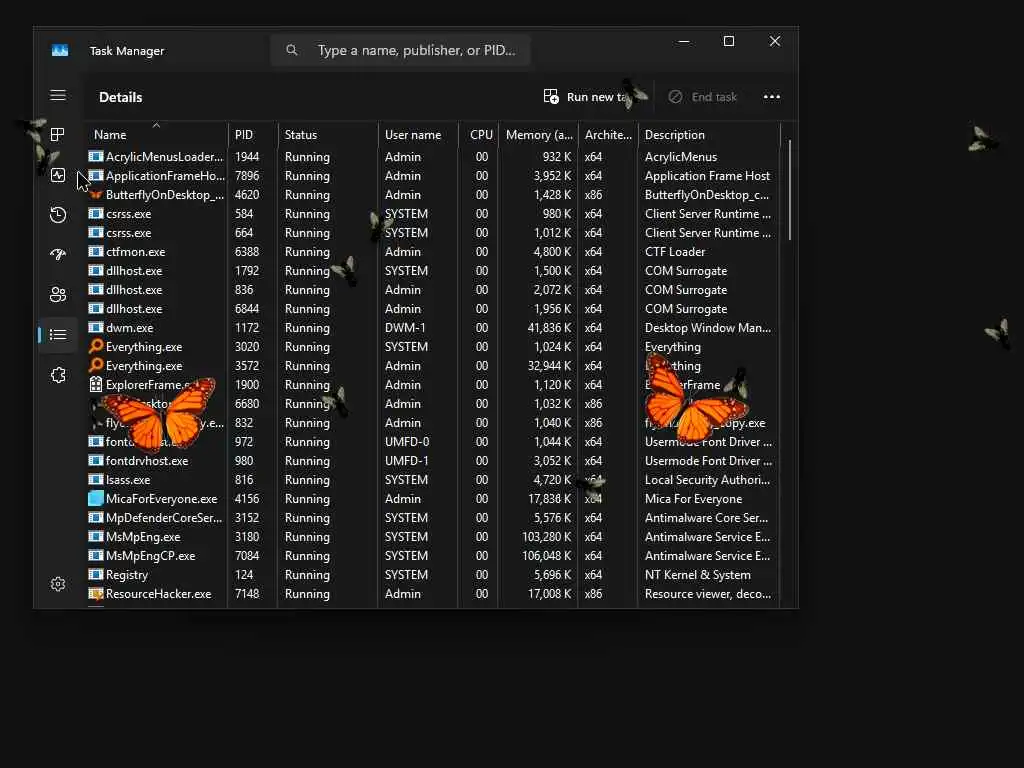Image resolution: width=1024 pixels, height=768 pixels.
Task: Sort by the Memory column header
Action: [x=538, y=135]
